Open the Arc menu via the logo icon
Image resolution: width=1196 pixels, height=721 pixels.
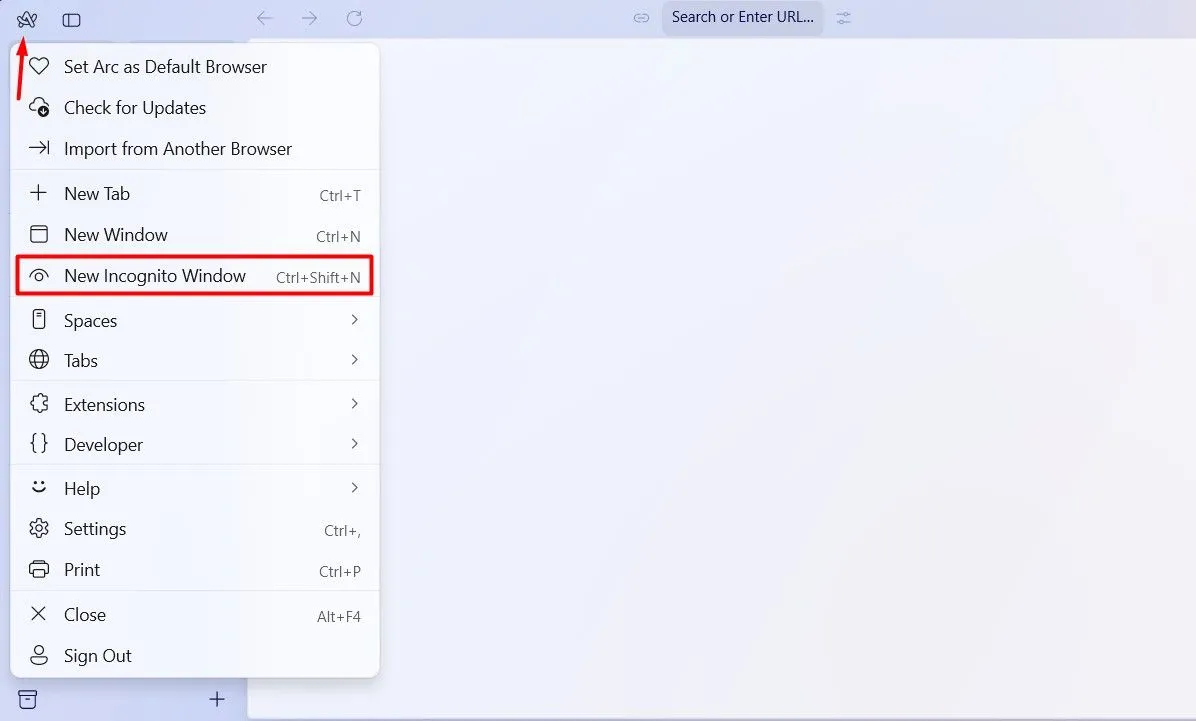click(27, 19)
